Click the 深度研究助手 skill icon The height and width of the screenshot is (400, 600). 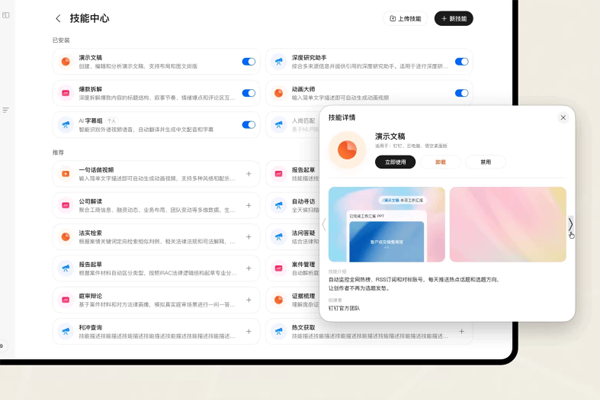(279, 62)
